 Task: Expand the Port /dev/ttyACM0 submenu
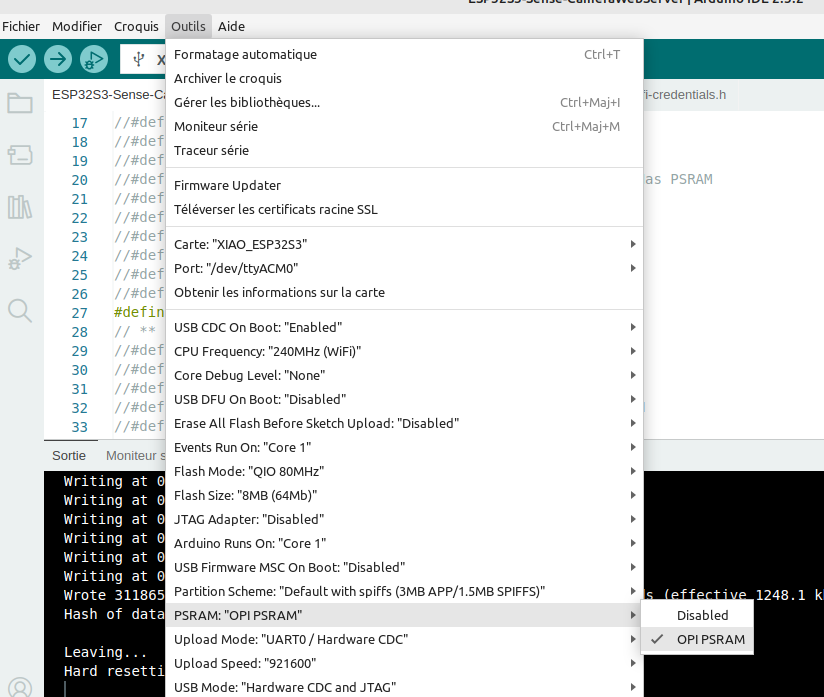pyautogui.click(x=404, y=268)
